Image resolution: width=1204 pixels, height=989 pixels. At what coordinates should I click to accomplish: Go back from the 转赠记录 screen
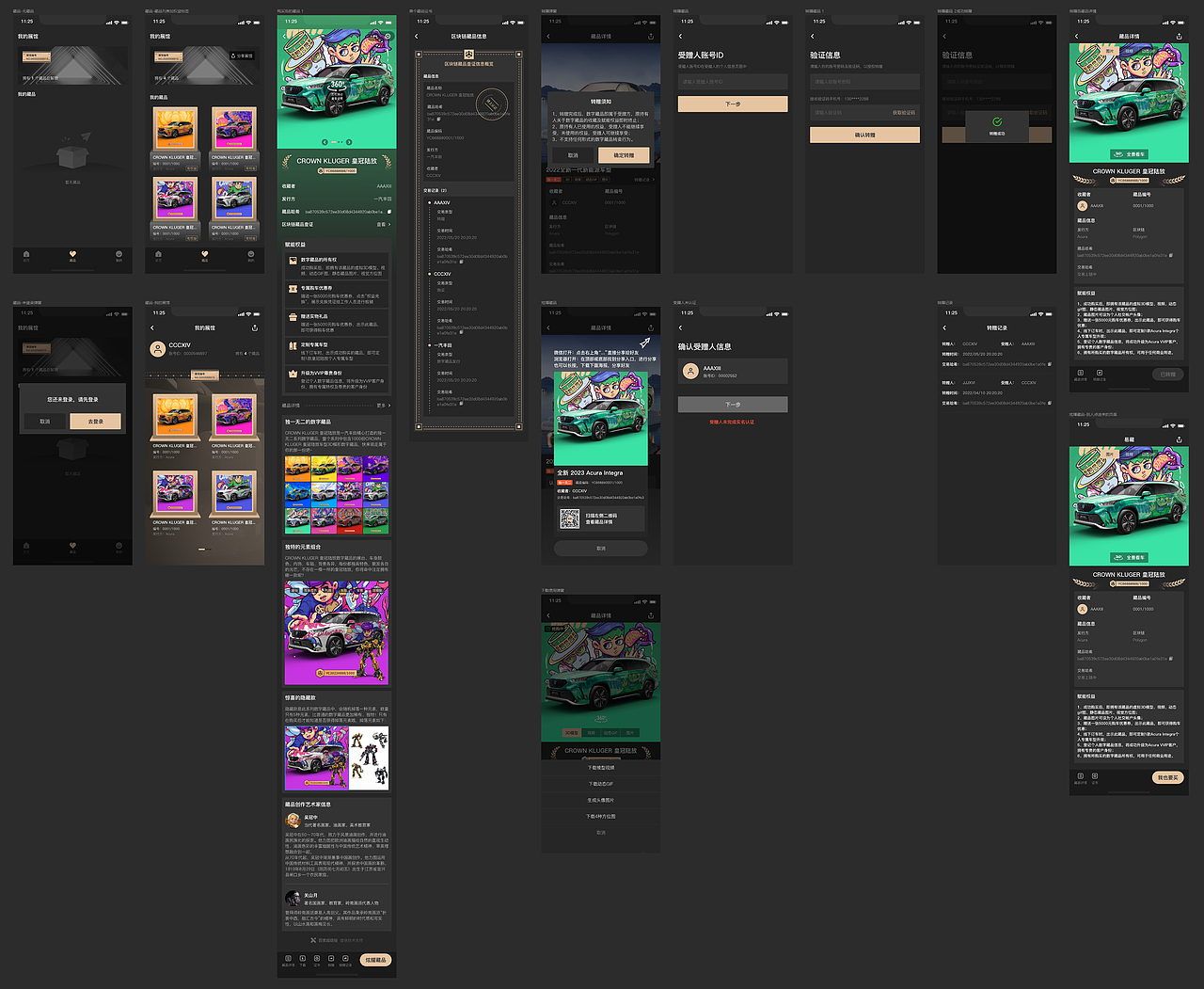[944, 327]
